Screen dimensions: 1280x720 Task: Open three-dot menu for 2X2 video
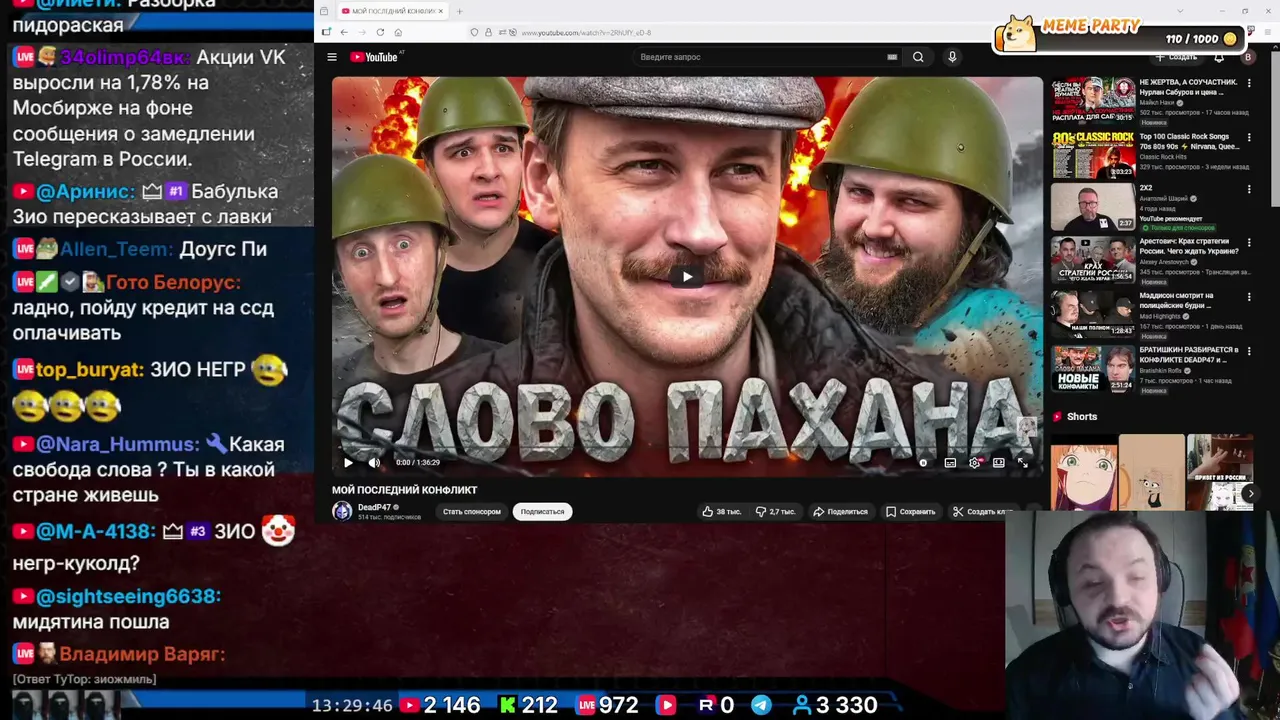[x=1249, y=189]
